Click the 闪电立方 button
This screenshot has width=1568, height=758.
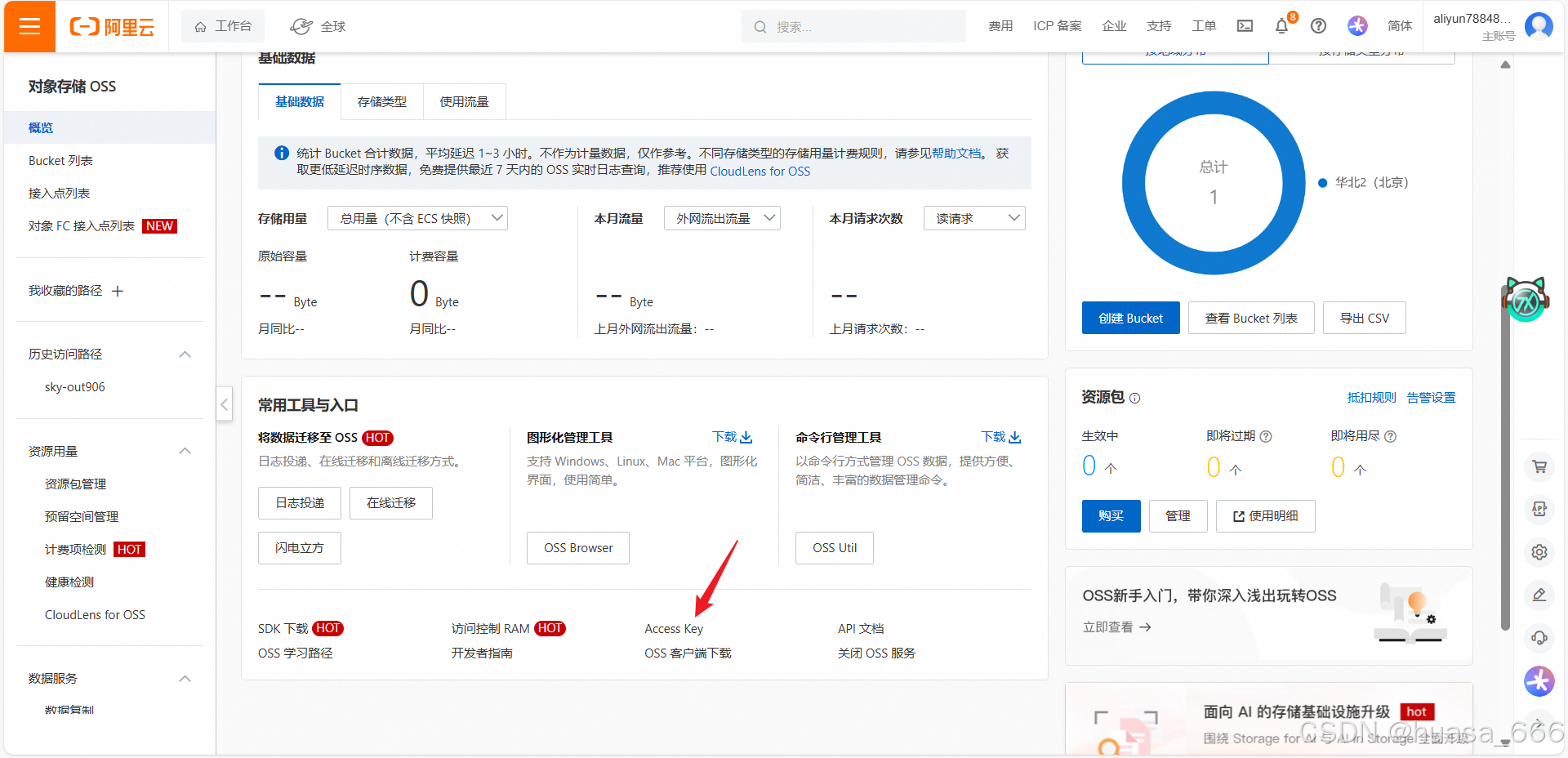coord(300,548)
